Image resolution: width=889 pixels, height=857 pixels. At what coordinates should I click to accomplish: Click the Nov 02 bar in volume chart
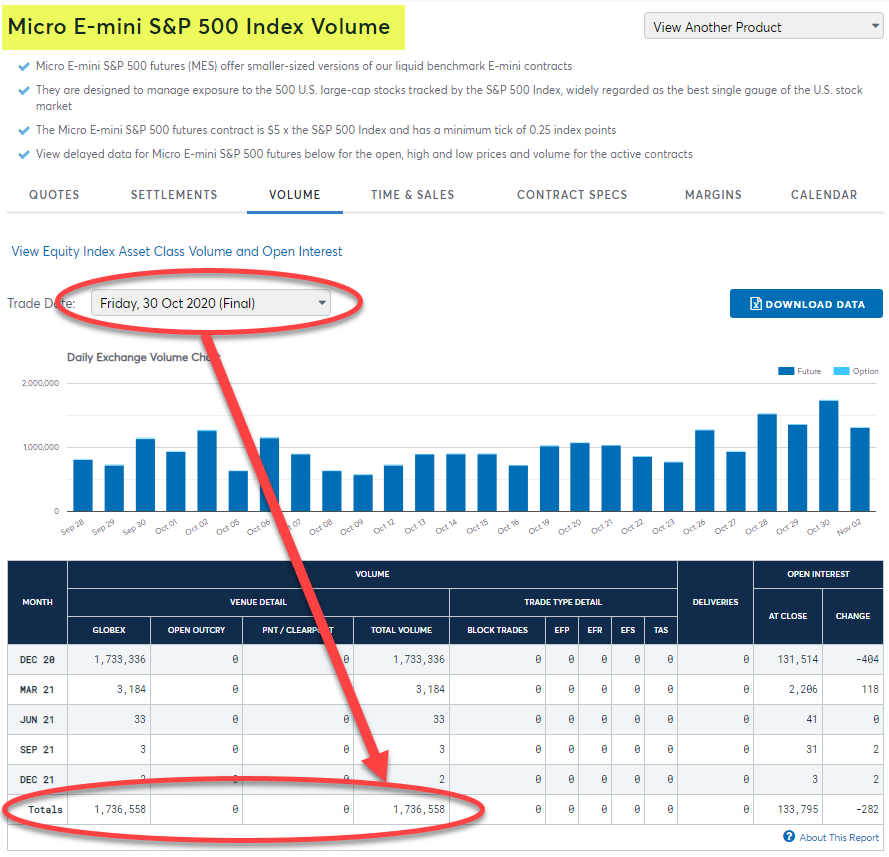click(859, 469)
